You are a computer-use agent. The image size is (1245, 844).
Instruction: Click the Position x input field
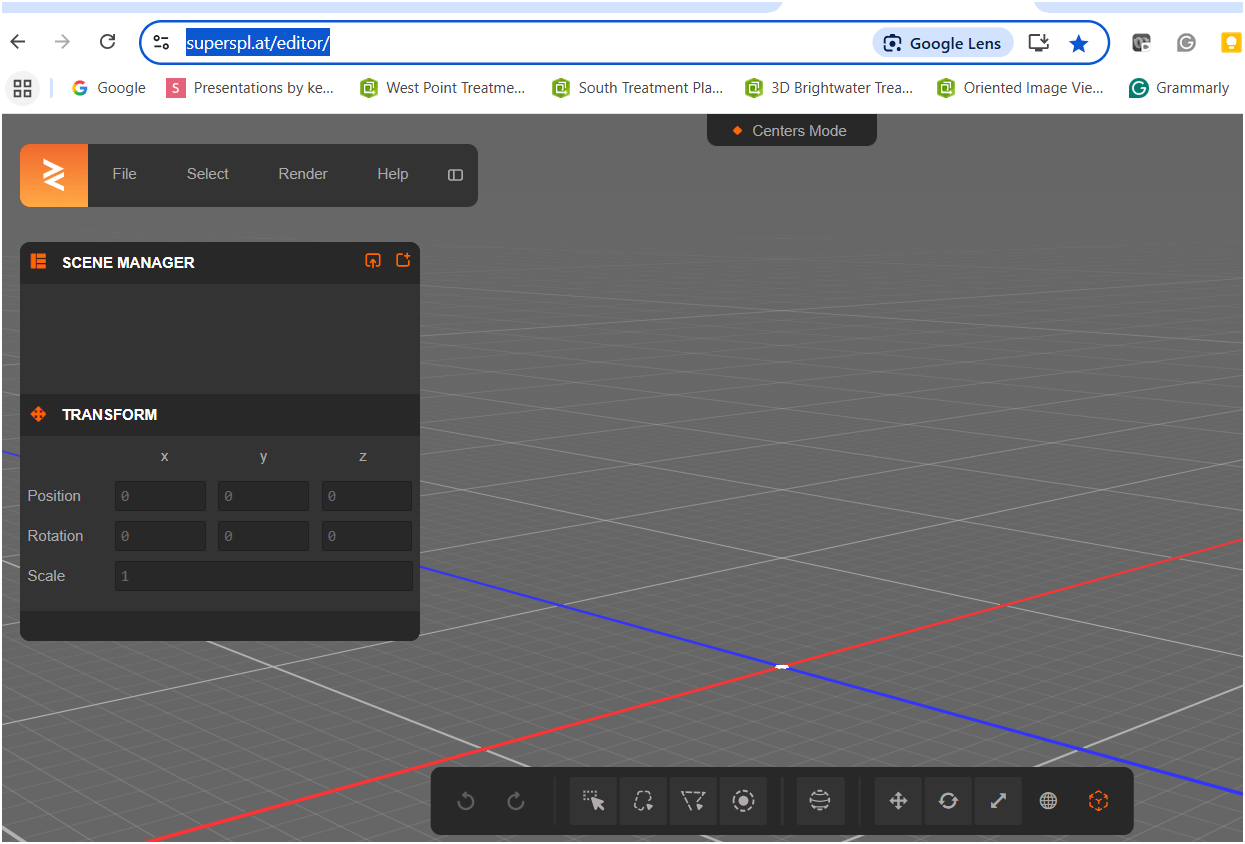(x=160, y=496)
